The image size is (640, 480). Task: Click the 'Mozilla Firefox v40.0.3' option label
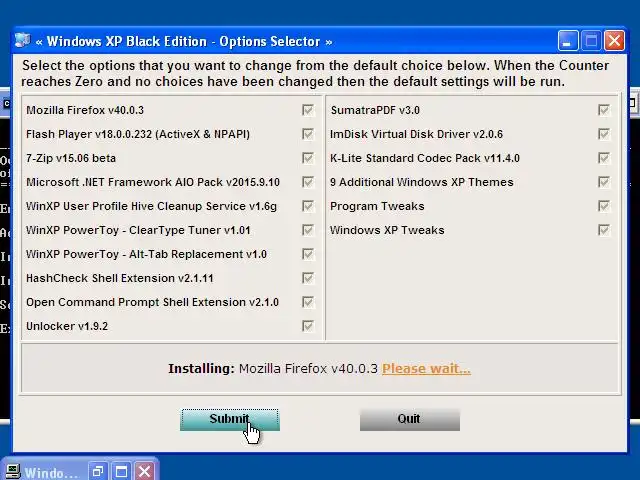pyautogui.click(x=85, y=110)
